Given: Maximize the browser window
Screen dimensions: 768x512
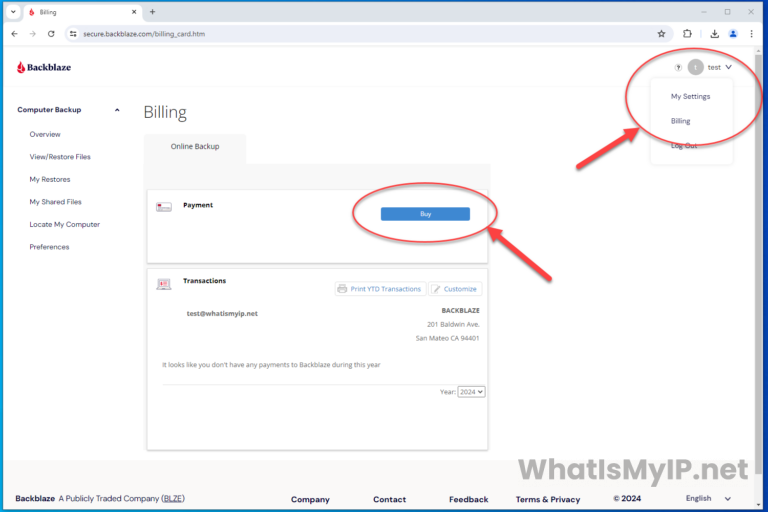Looking at the screenshot, I should tap(727, 12).
